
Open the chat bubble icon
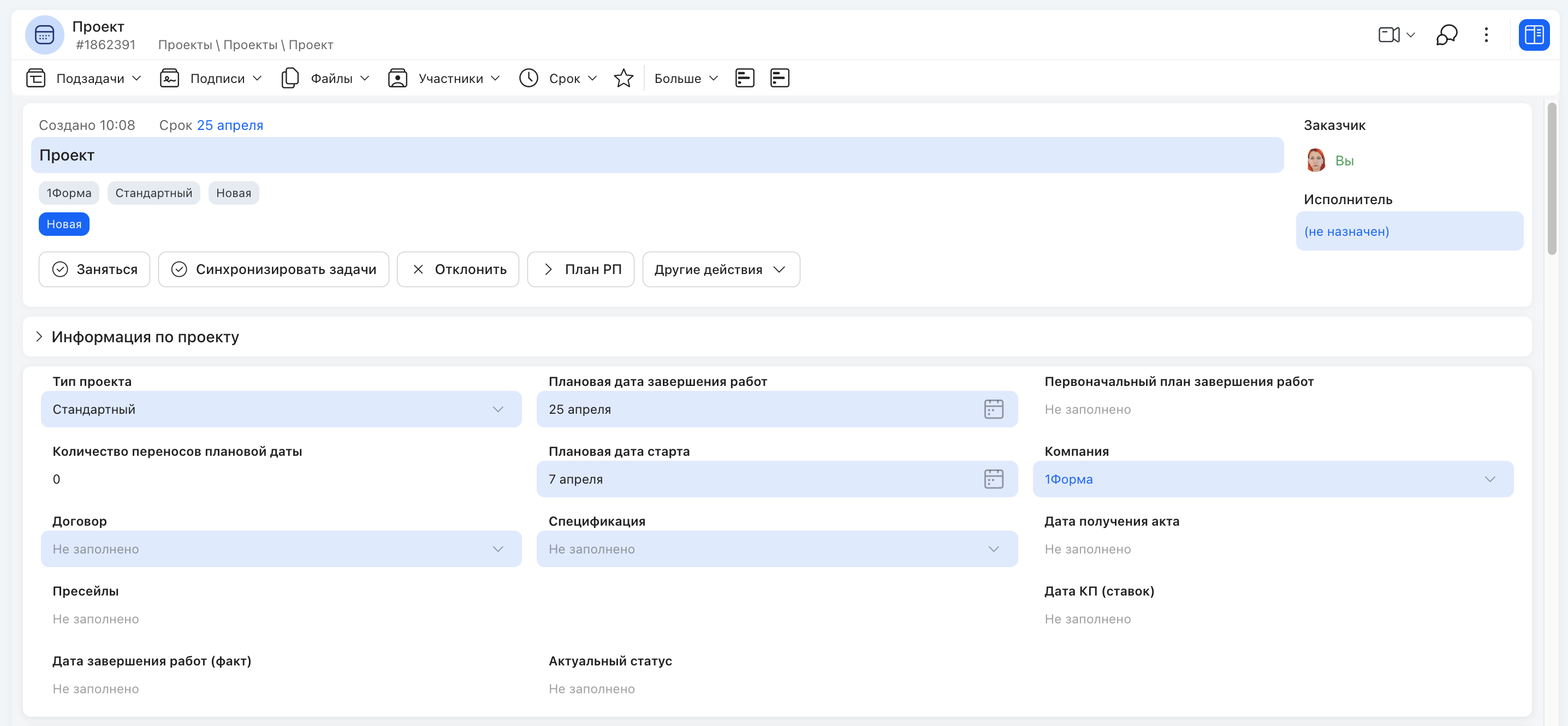1446,35
